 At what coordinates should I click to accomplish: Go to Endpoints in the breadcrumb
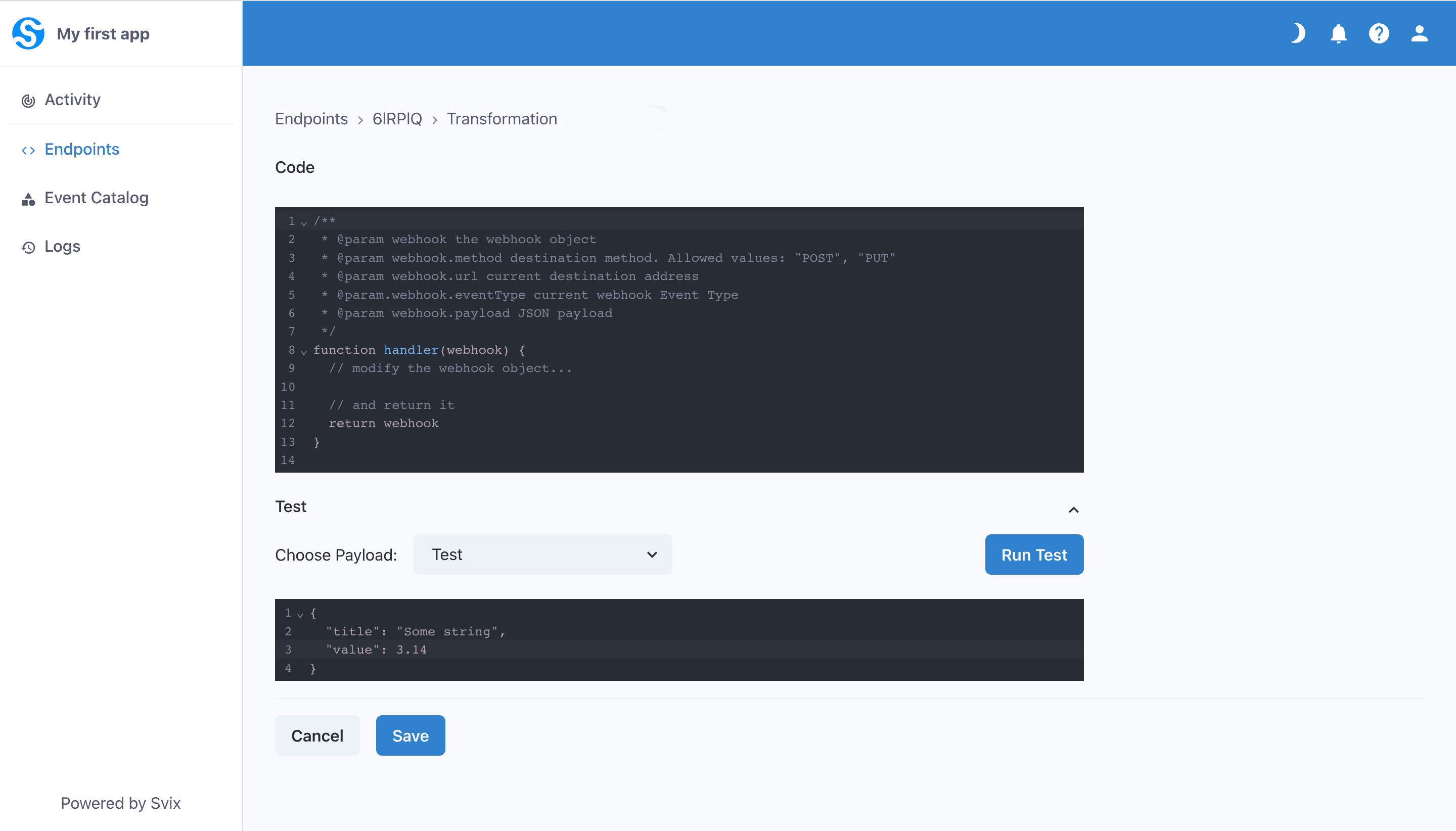coord(311,119)
